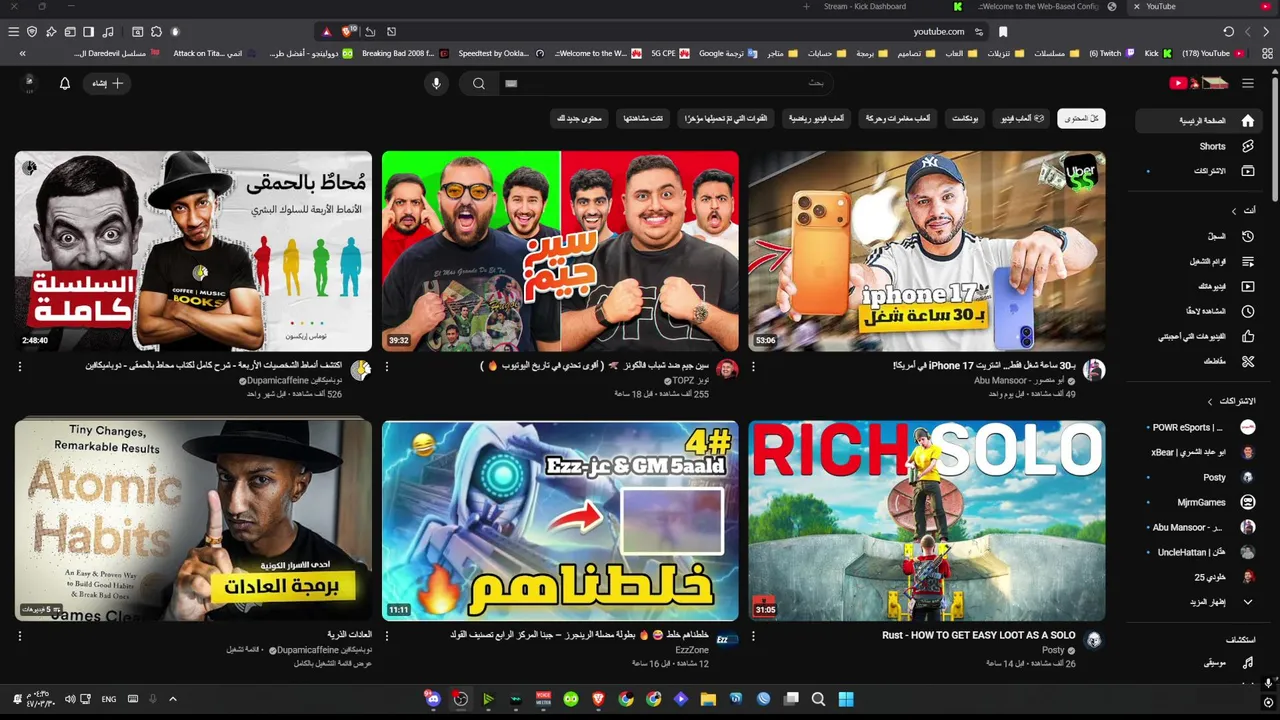Expand 'Show more' subscriptions list
Viewport: 1280px width, 720px height.
tap(1197, 602)
